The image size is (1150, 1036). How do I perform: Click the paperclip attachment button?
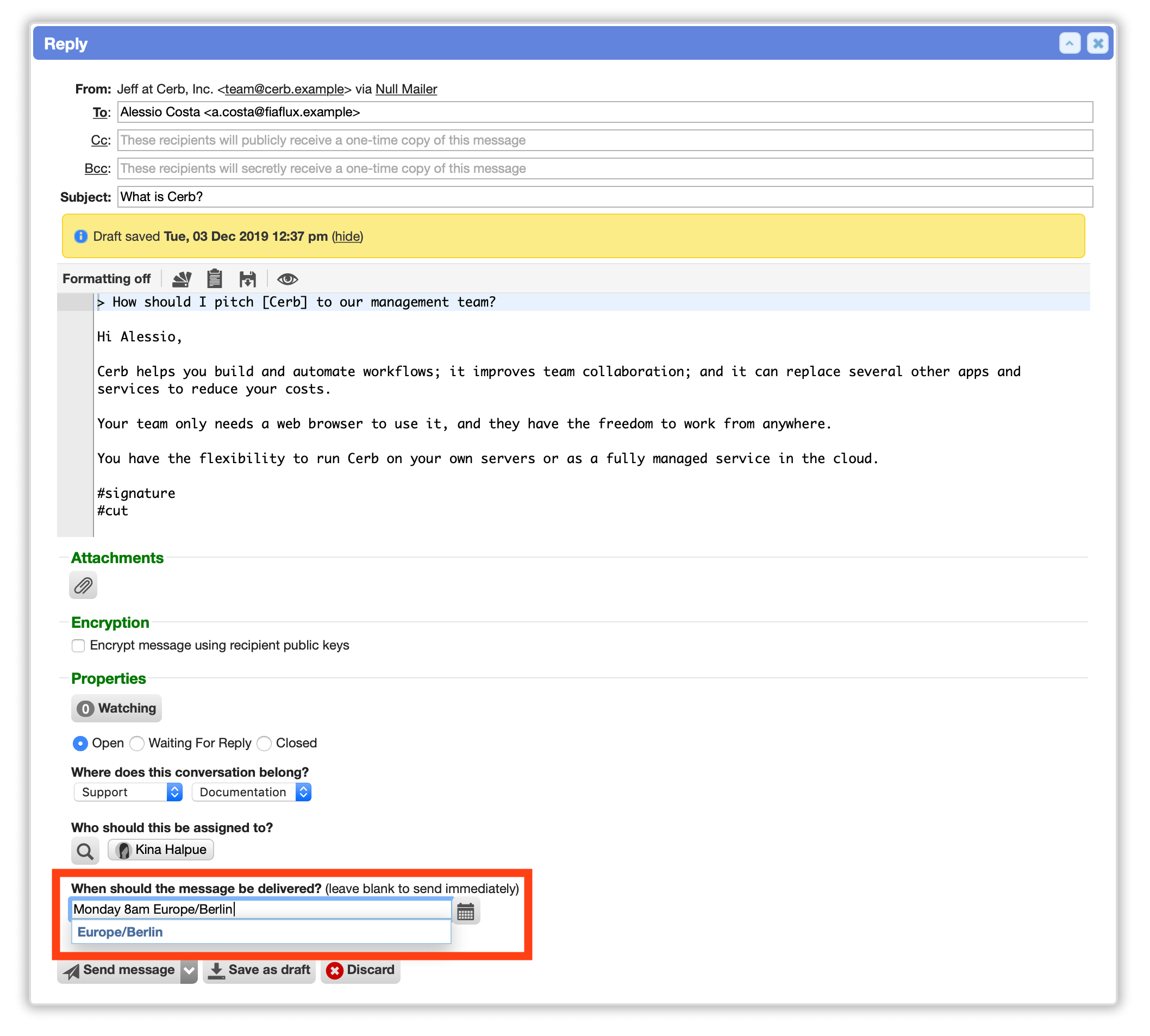coord(83,585)
